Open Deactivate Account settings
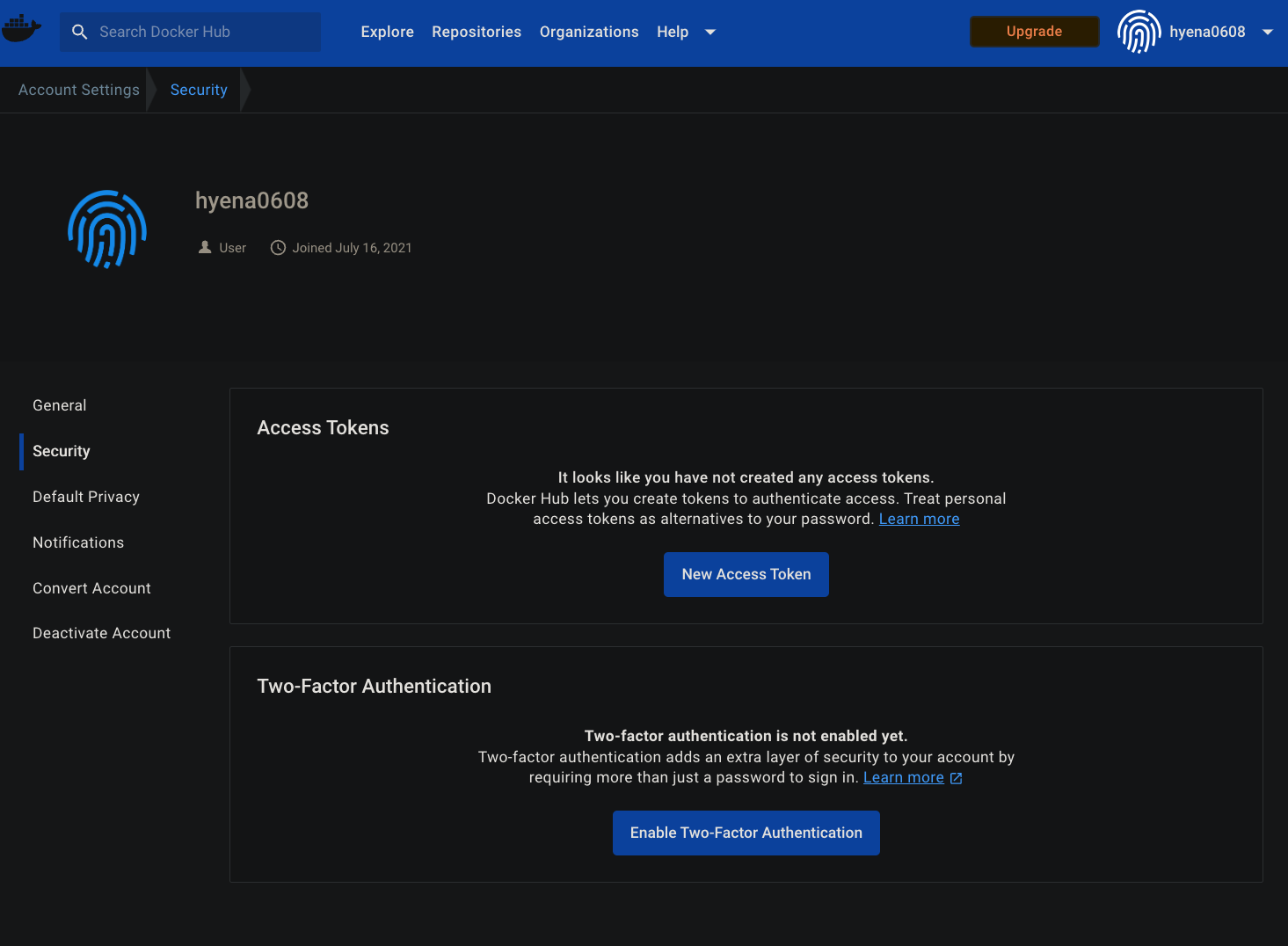1288x946 pixels. coord(102,633)
